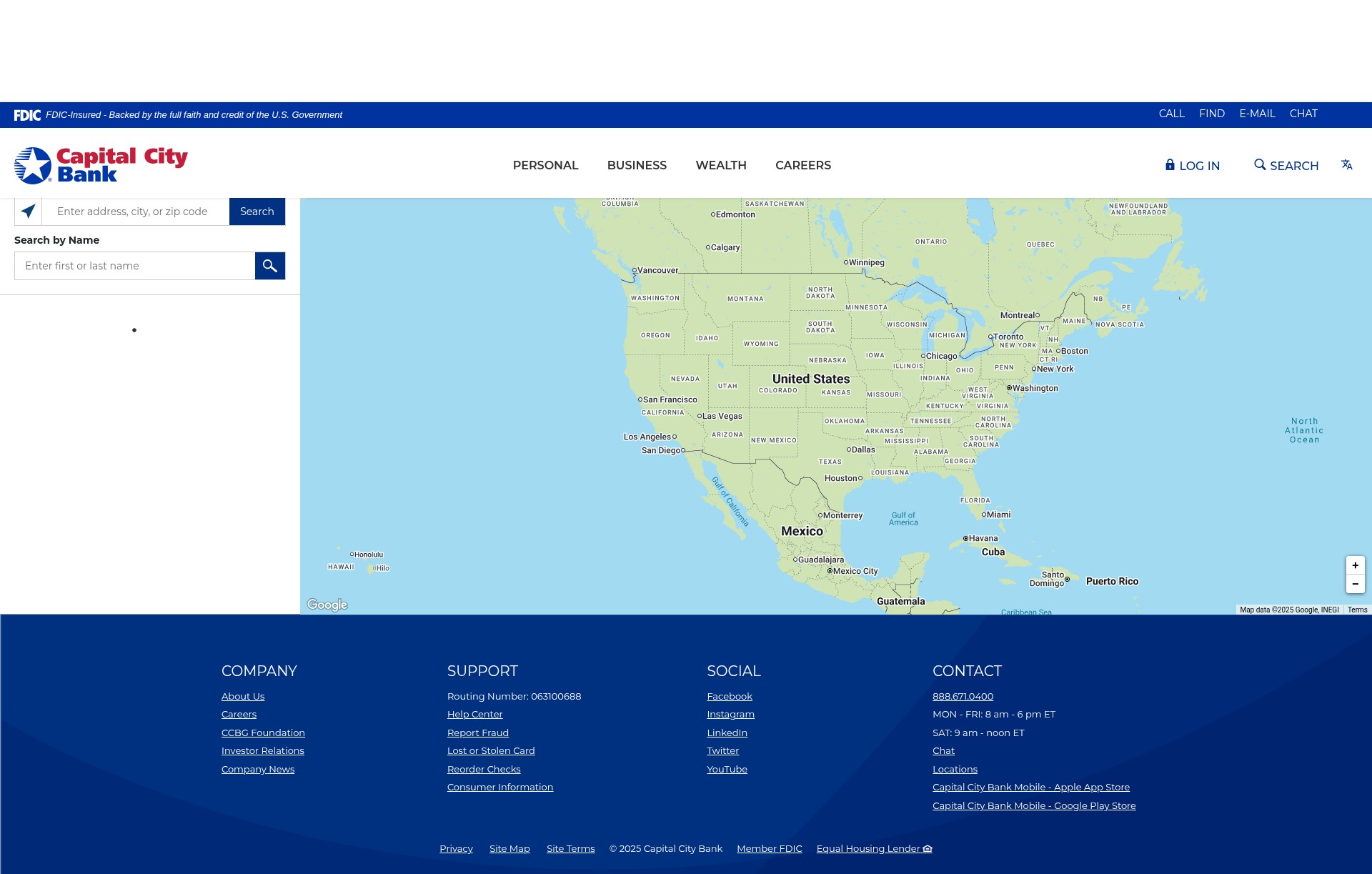The height and width of the screenshot is (874, 1372).
Task: Click FIND in the top bar
Action: [x=1212, y=114]
